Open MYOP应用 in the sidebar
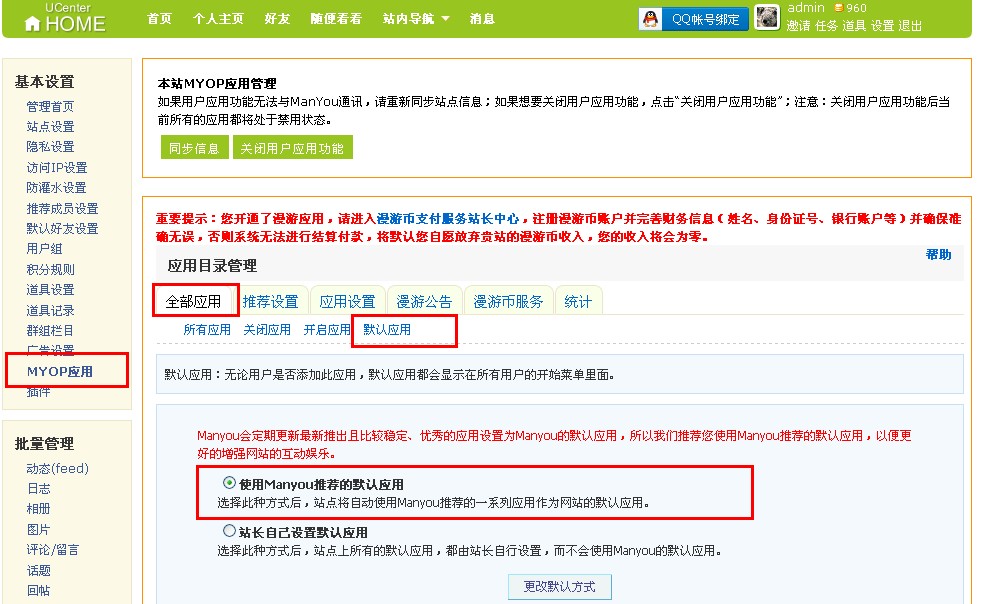 (x=59, y=371)
